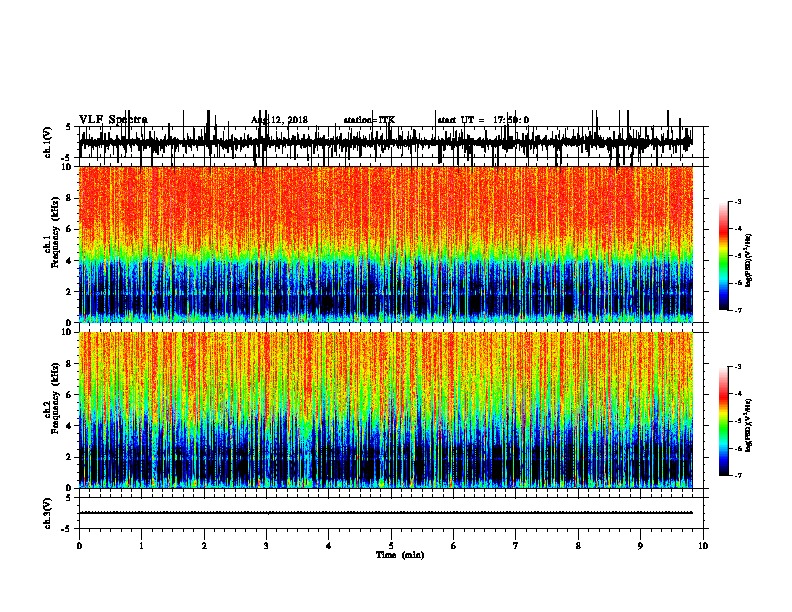792x612 pixels.
Task: Click the "-3" label on ch.1 color bar
Action: [x=738, y=201]
